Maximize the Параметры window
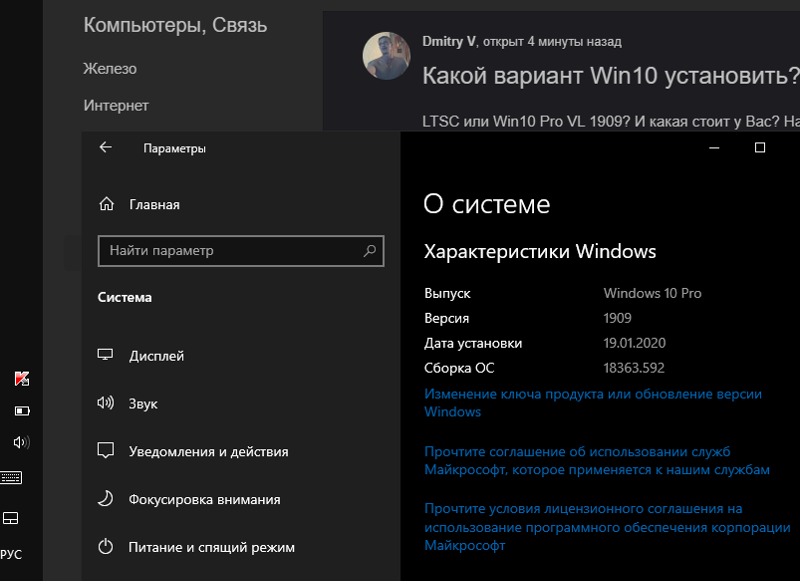Image resolution: width=800 pixels, height=581 pixels. point(760,147)
